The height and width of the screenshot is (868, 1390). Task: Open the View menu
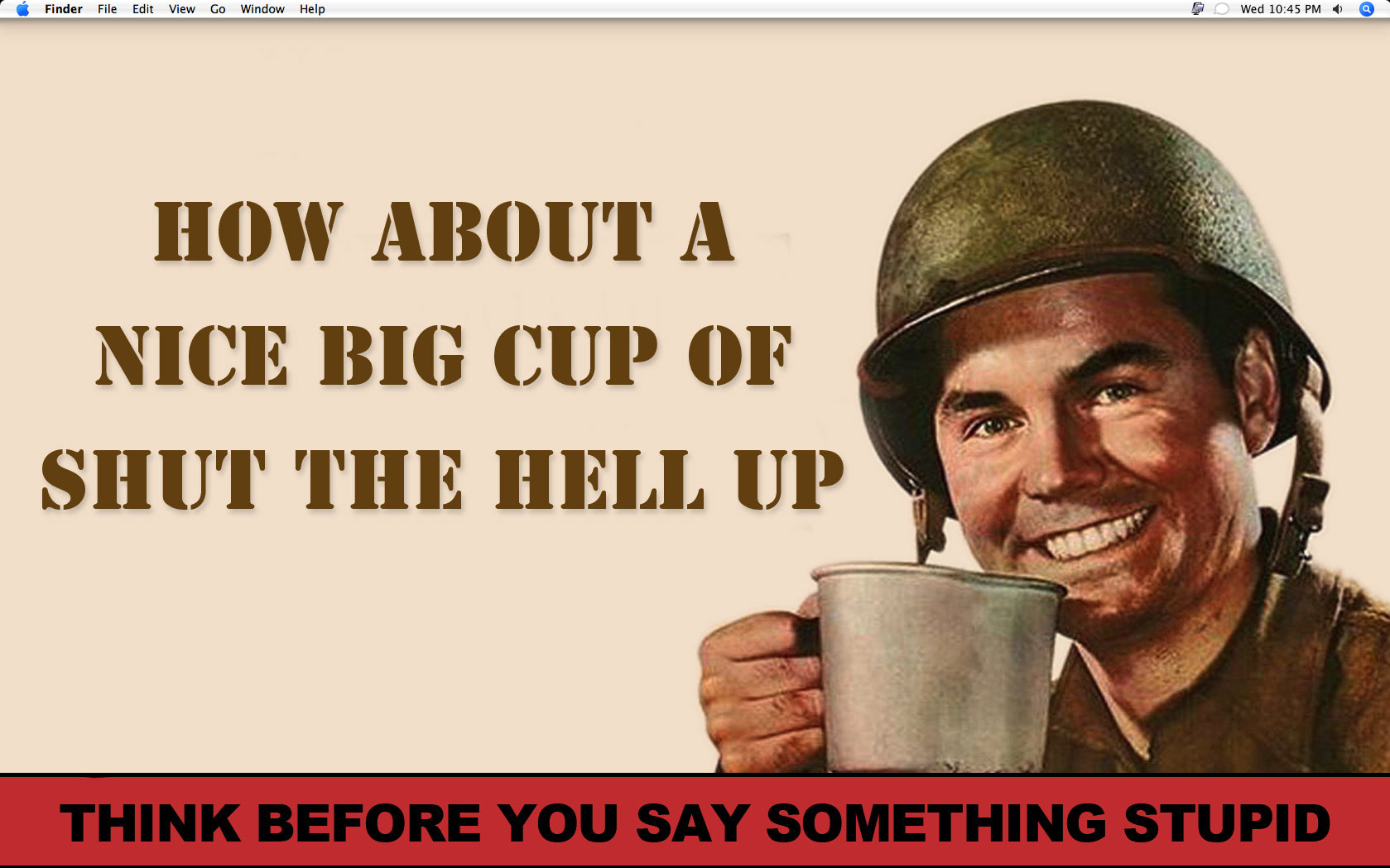182,9
